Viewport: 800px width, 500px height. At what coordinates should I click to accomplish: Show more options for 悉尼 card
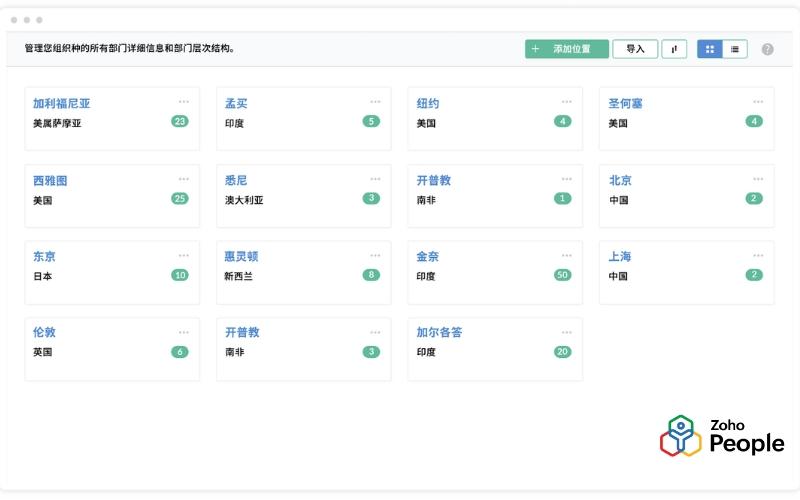pos(375,179)
